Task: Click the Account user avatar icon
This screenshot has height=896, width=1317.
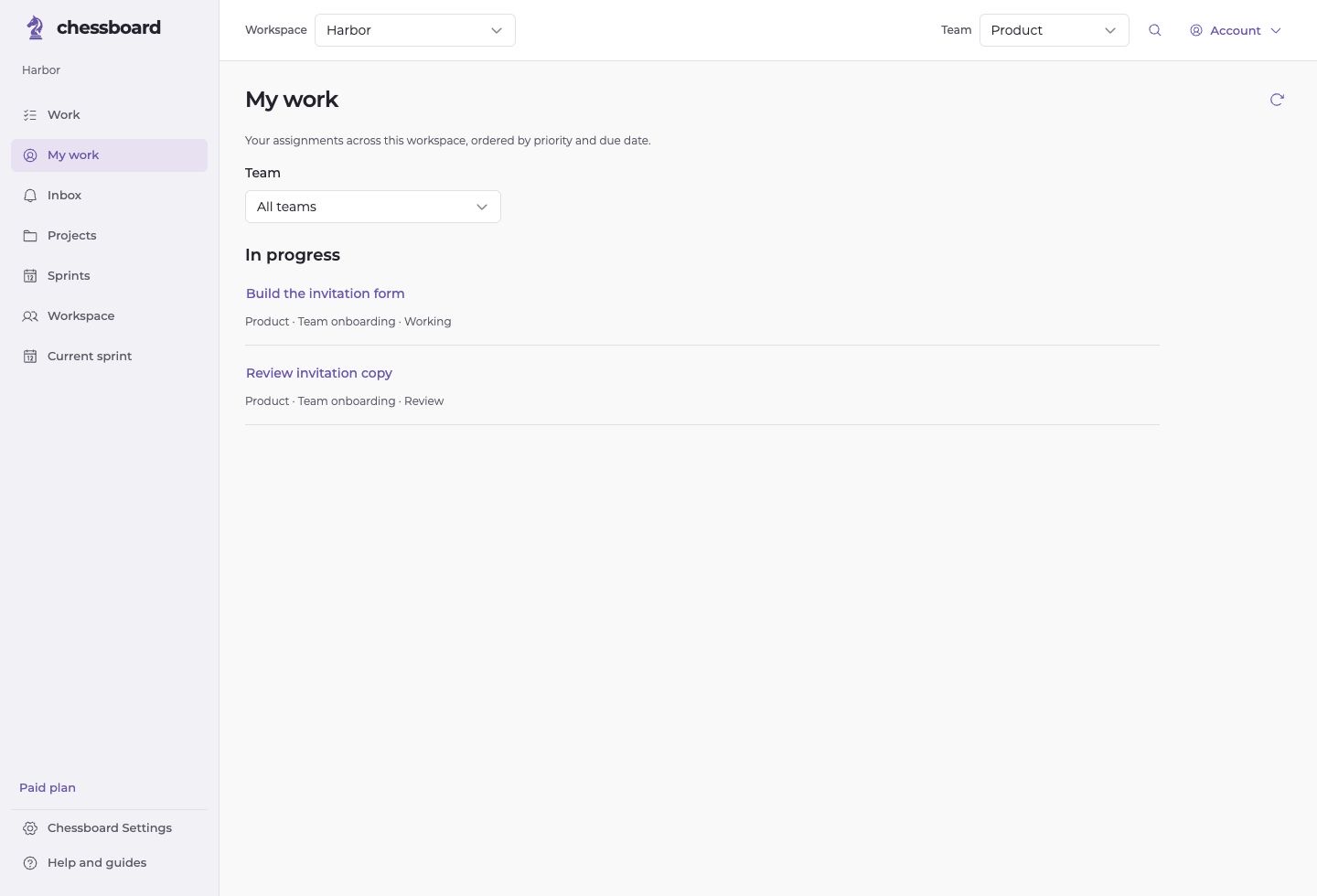Action: click(x=1196, y=30)
